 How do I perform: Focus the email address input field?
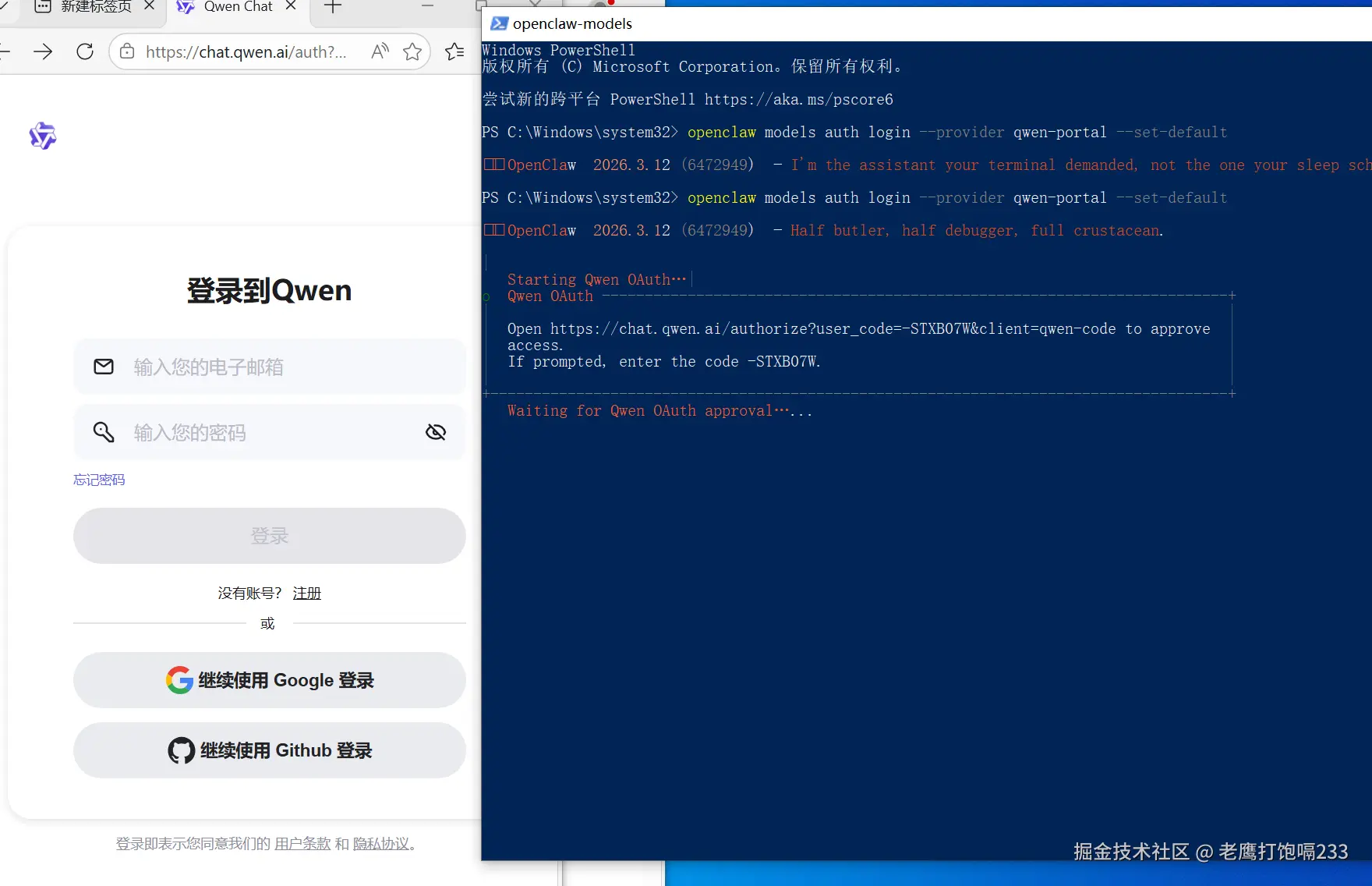pos(270,367)
